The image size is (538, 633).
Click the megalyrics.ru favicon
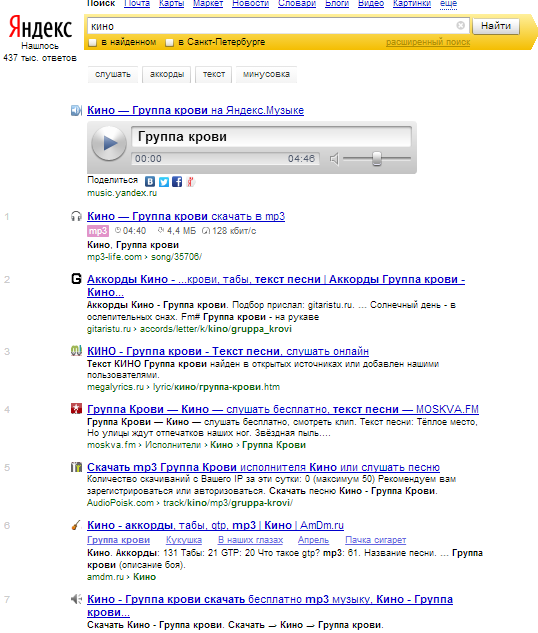point(76,351)
